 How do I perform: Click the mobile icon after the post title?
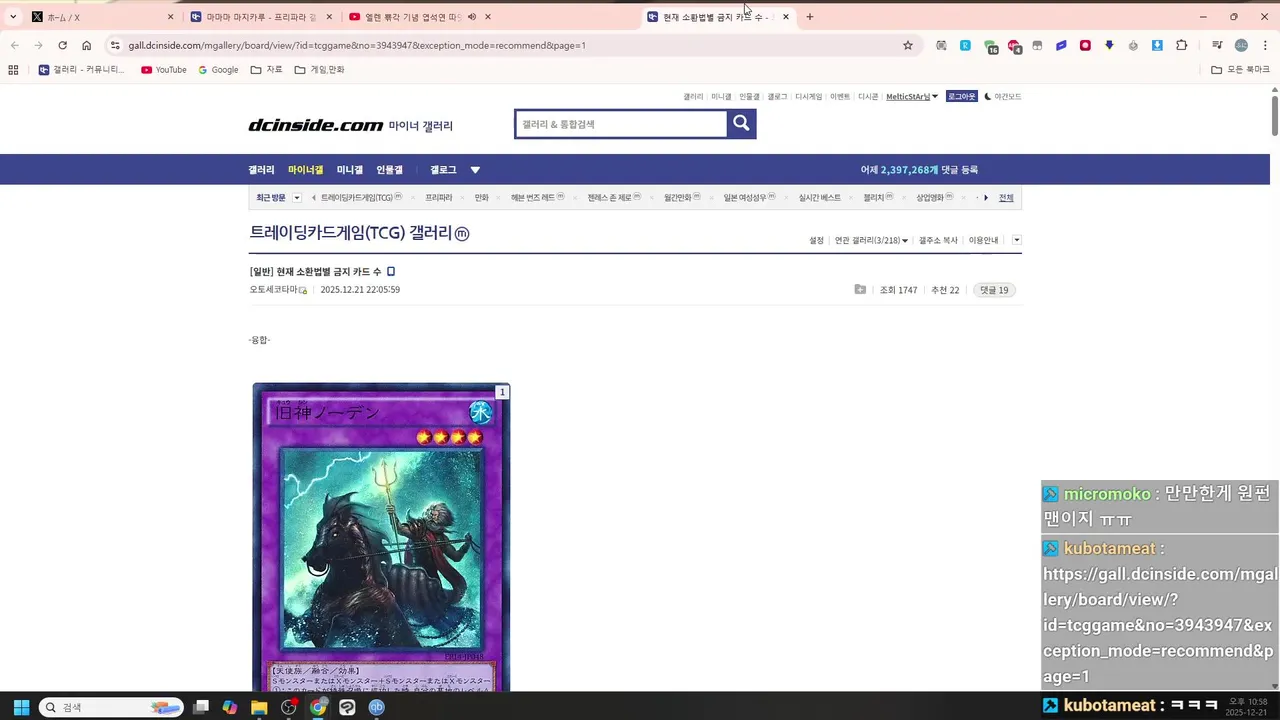click(x=391, y=272)
